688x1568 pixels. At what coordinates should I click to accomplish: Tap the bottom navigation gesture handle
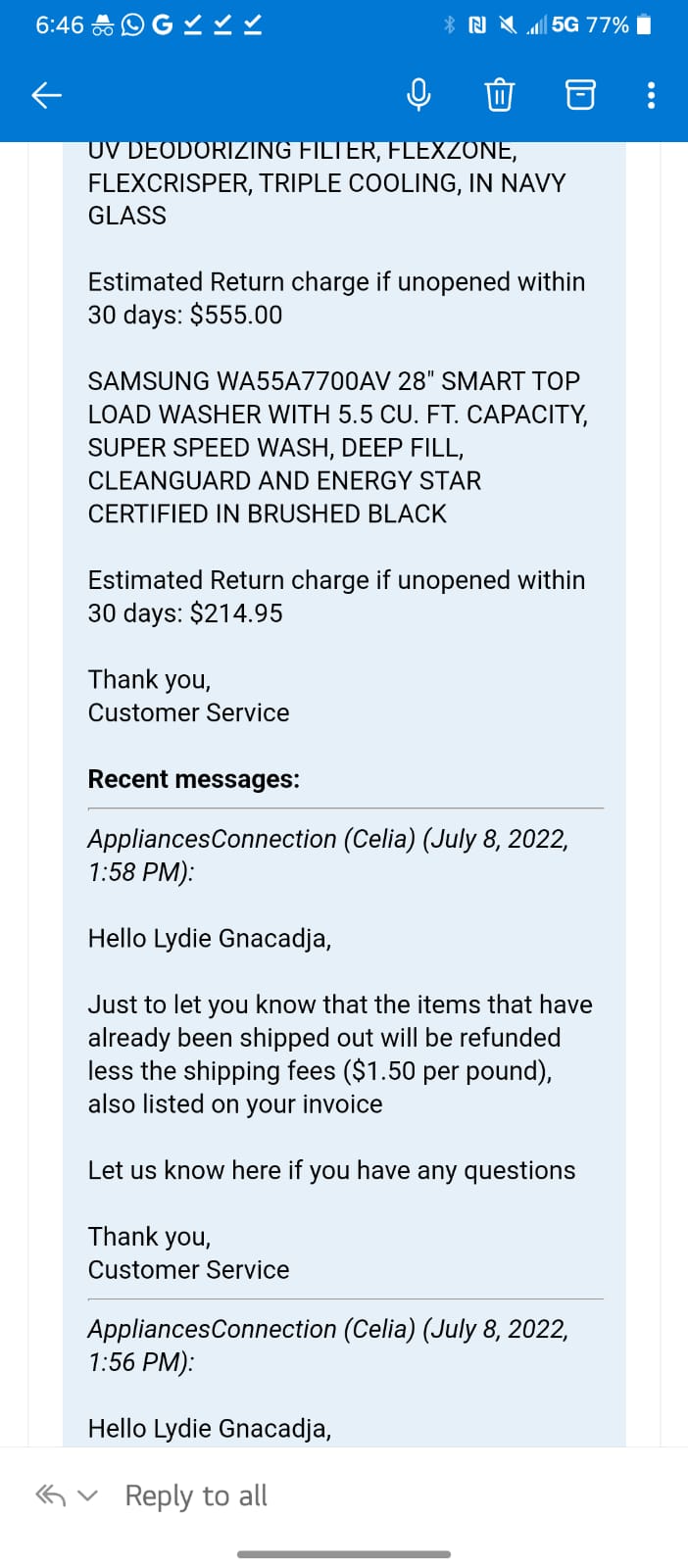tap(344, 1554)
